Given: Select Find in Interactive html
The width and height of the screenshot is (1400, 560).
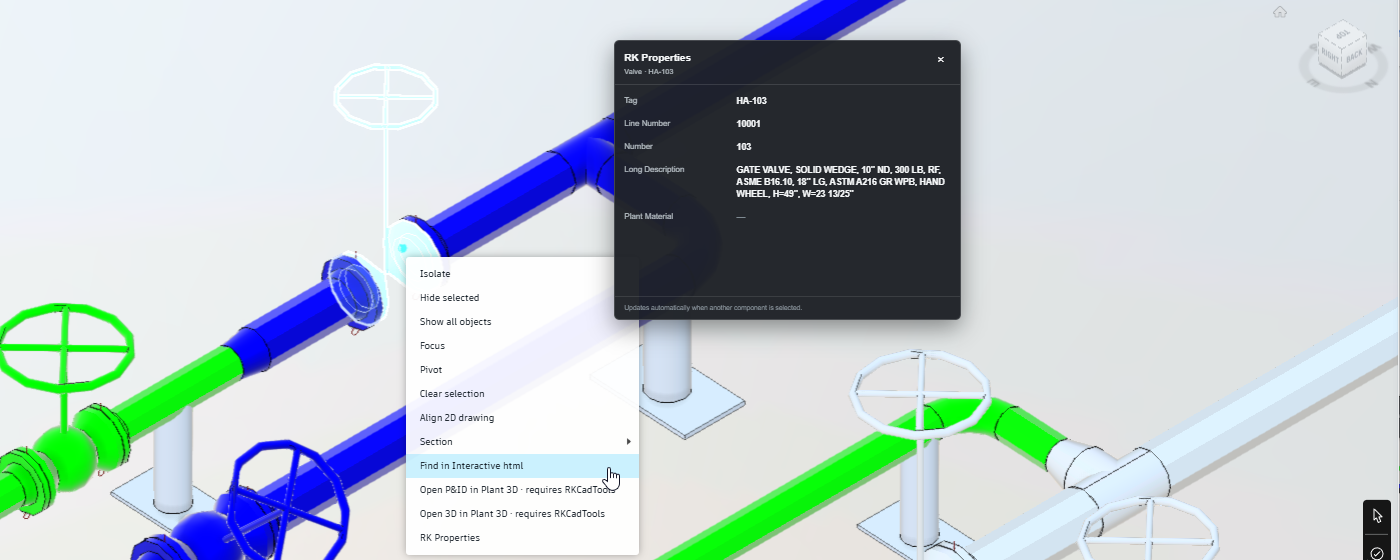Looking at the screenshot, I should point(522,466).
